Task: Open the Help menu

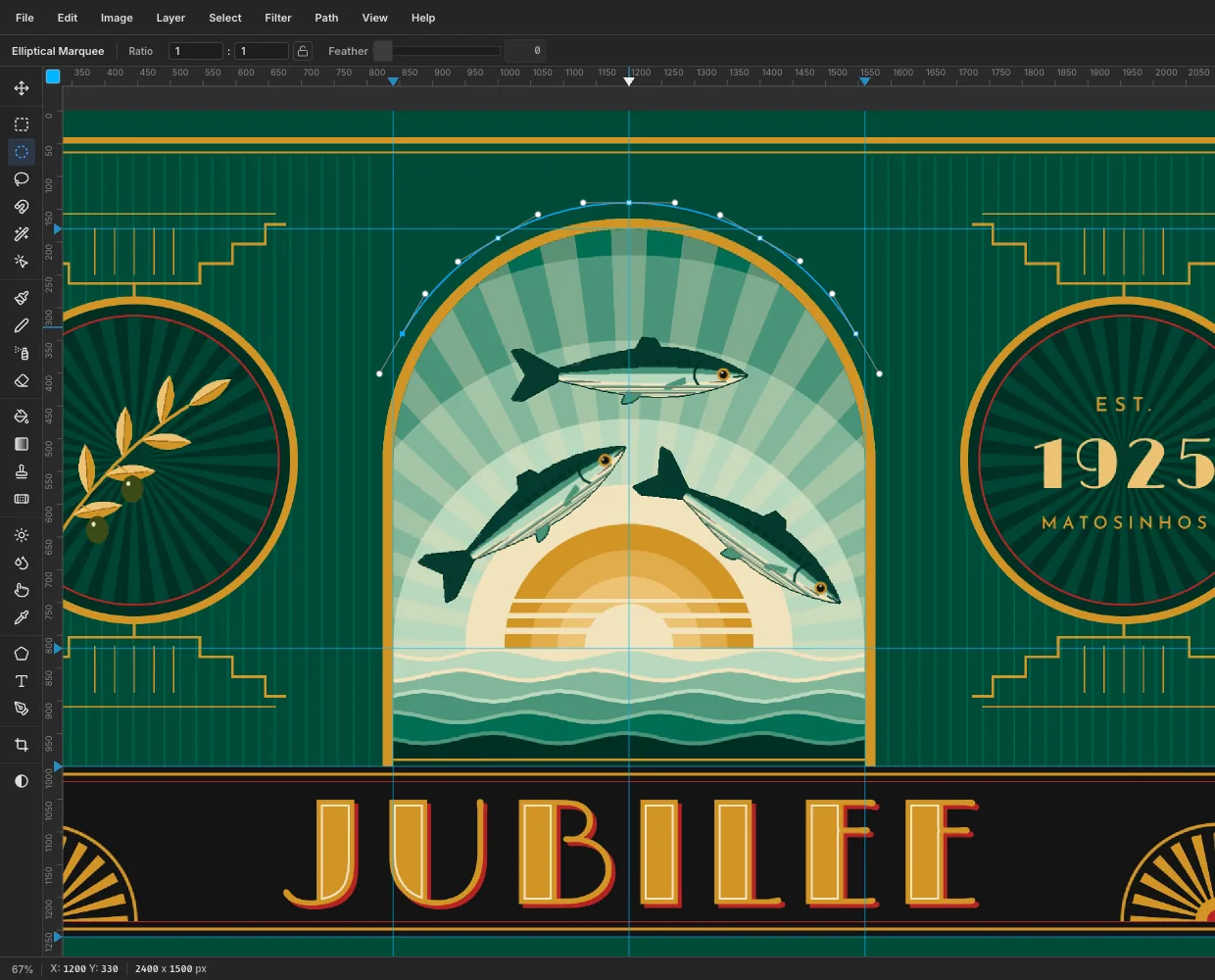Action: [x=423, y=18]
